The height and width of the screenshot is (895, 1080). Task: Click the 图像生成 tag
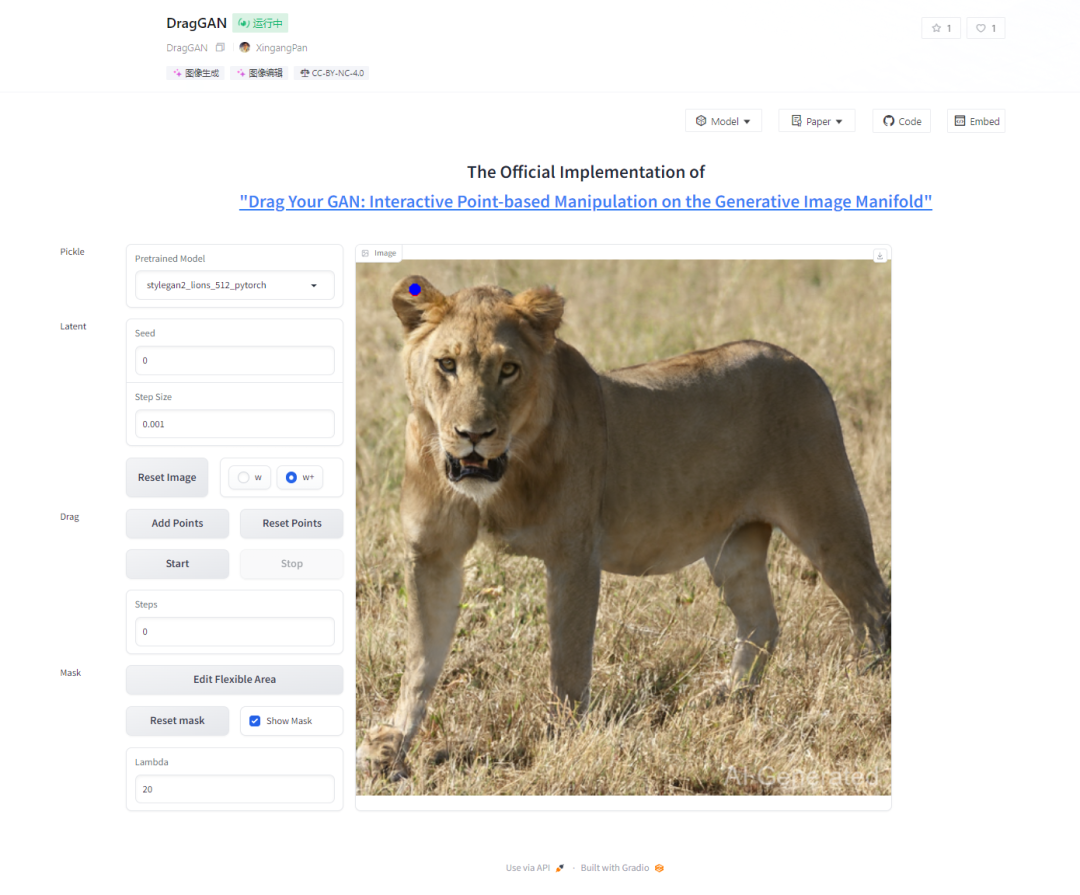click(x=195, y=73)
